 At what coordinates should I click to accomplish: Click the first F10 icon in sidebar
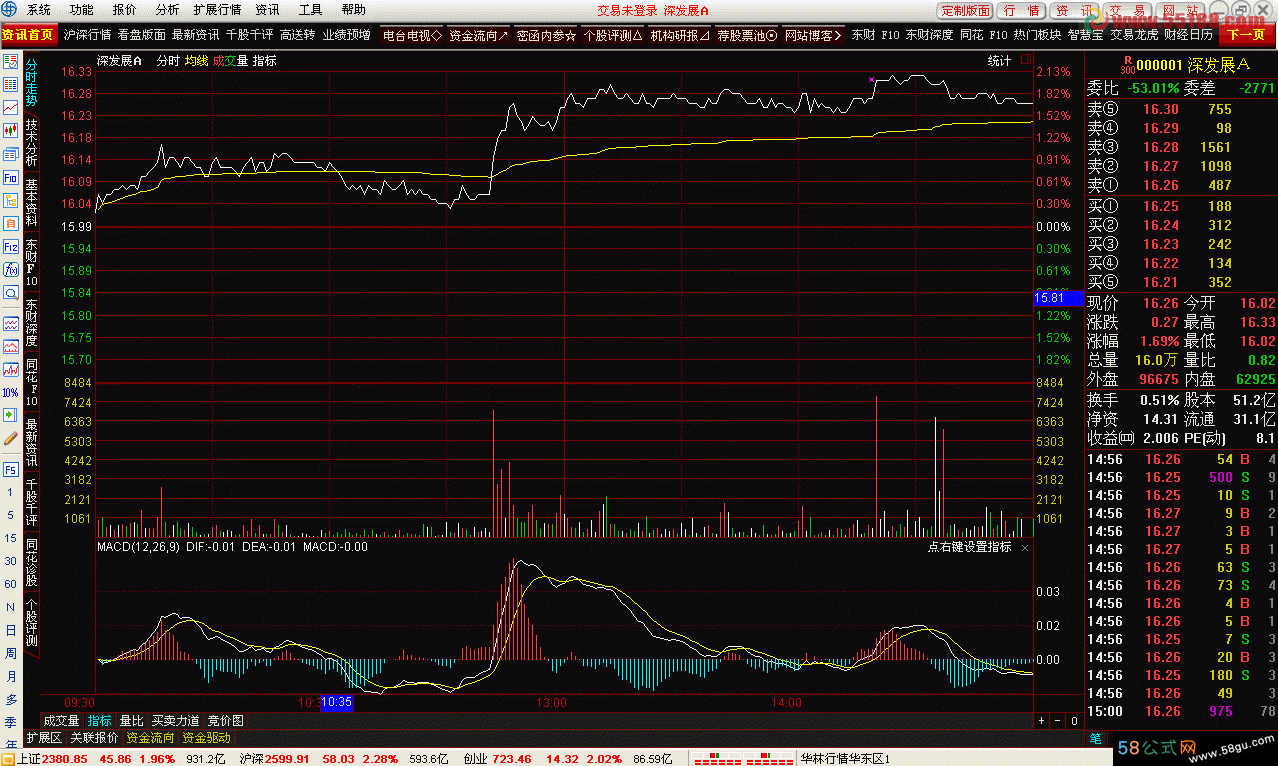tap(11, 177)
